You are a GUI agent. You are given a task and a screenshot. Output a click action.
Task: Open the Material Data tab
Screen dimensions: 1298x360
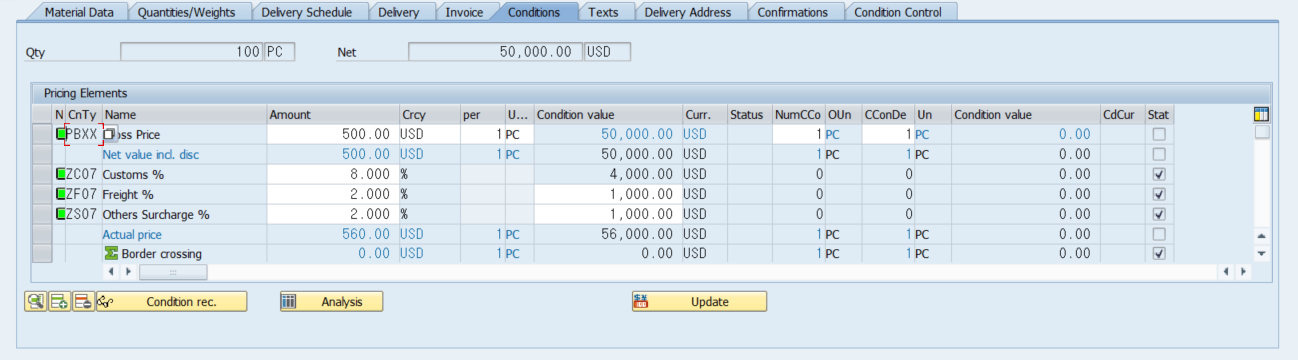78,12
